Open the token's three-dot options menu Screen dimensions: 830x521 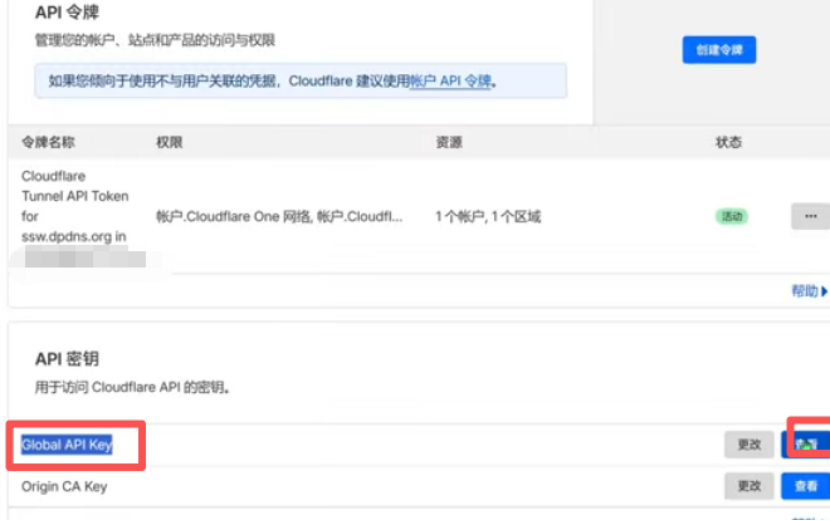tap(810, 216)
